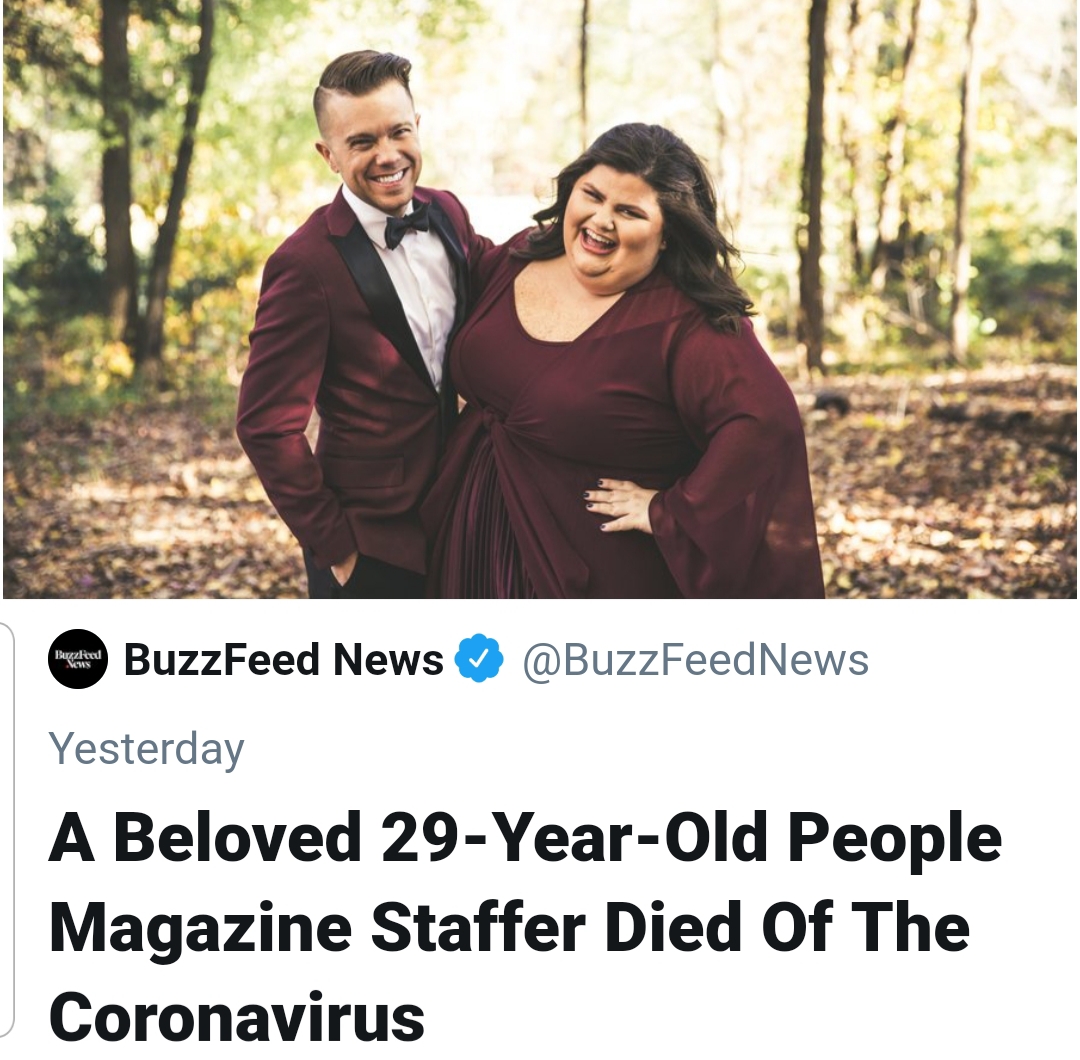Open the BuzzFeed News display name
Viewport: 1080px width, 1060px height.
coord(284,659)
